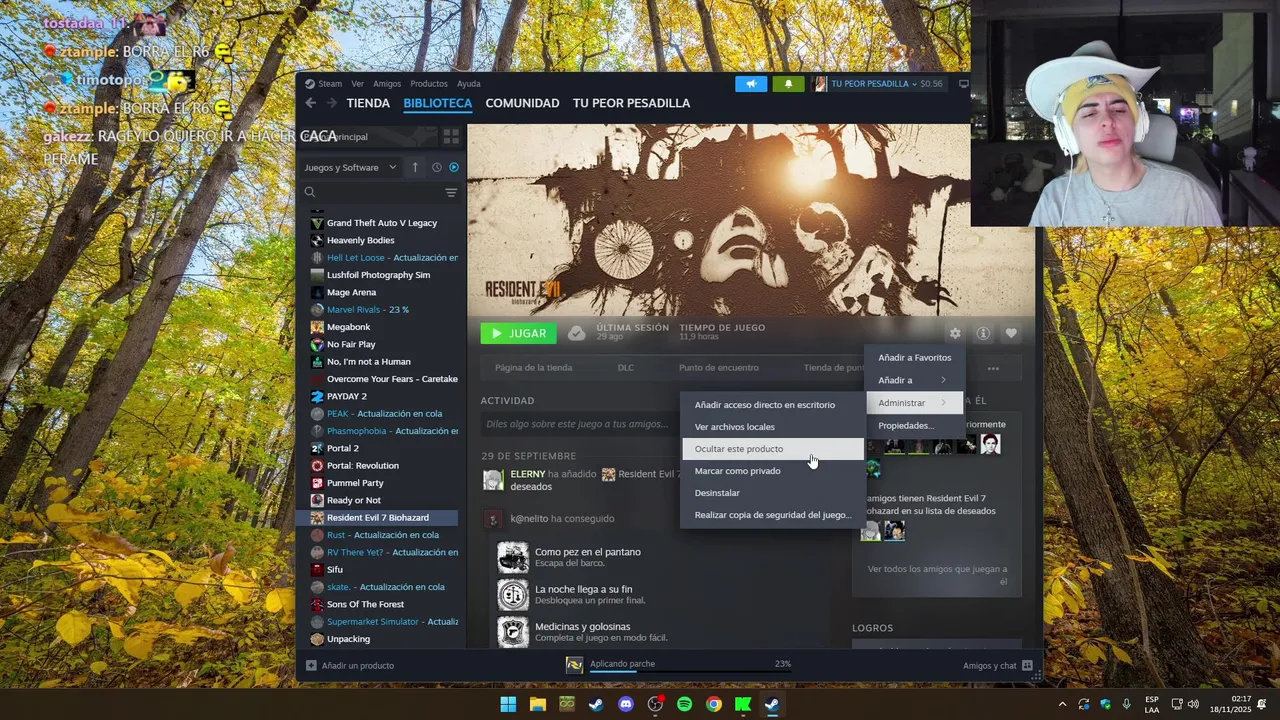Screen dimensions: 1280x720
Task: Click the Como pez en el pantano achievement icon
Action: point(513,558)
